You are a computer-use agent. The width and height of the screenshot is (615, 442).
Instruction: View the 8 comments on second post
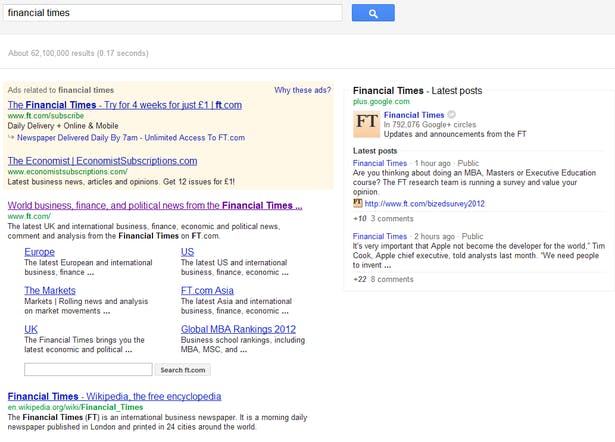[391, 279]
